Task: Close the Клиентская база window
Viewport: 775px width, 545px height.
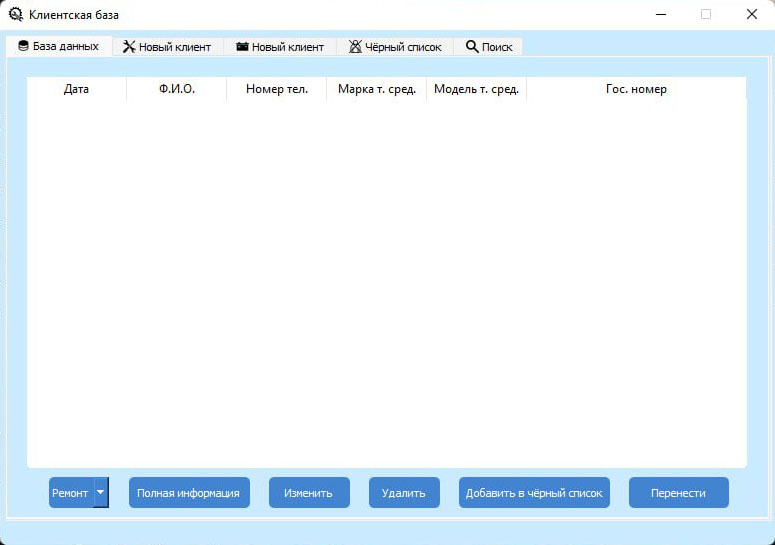Action: point(752,14)
